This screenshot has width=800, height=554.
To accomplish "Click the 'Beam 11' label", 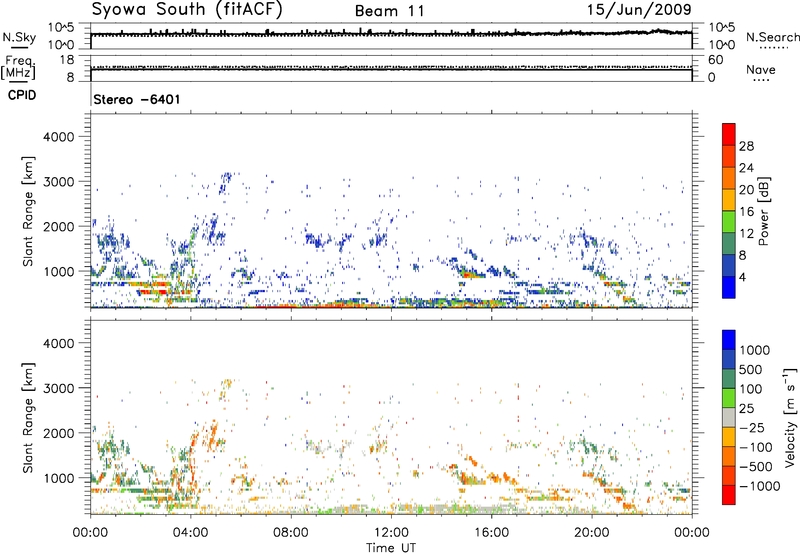I will click(390, 11).
